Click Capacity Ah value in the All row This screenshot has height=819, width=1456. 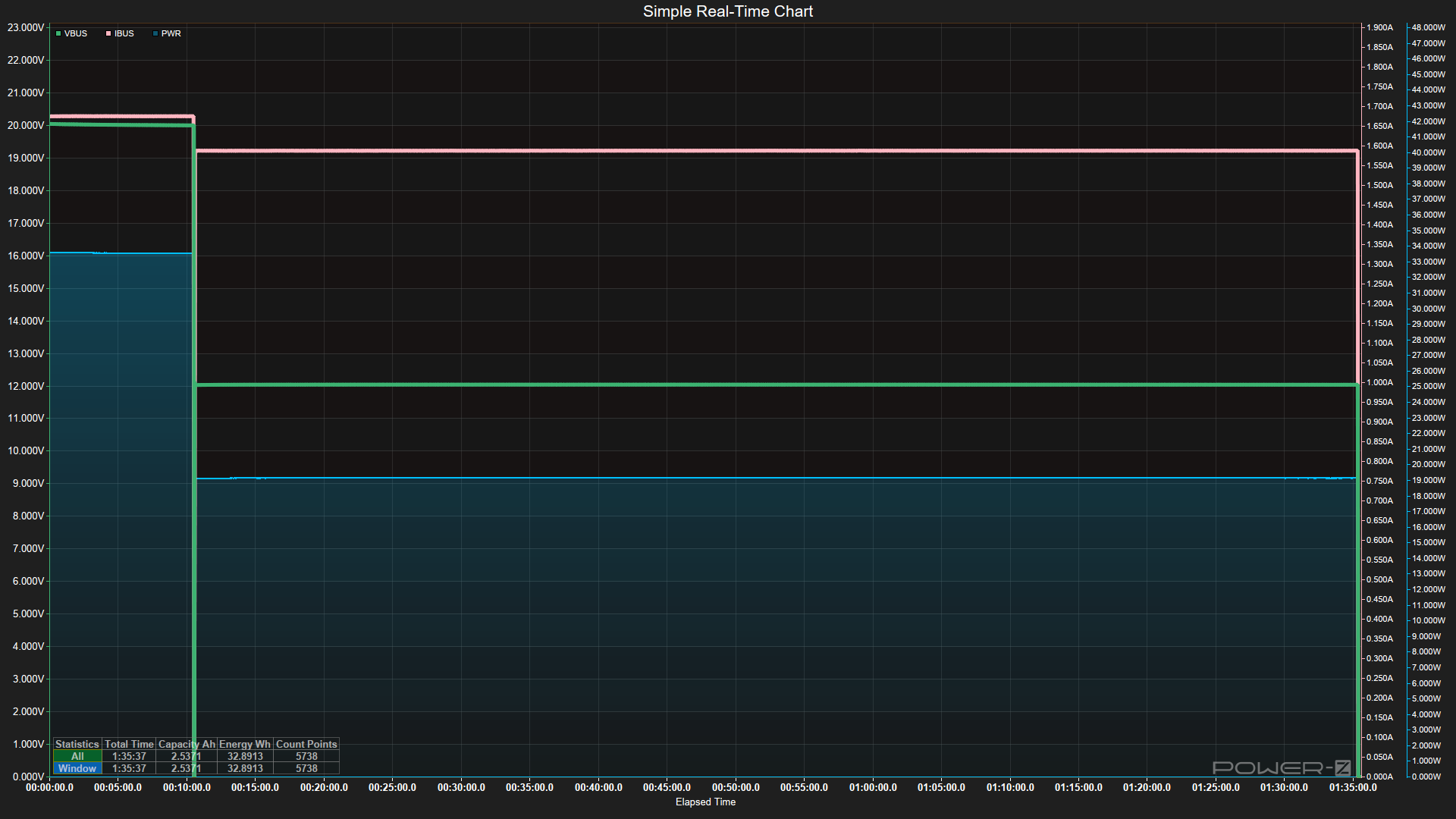click(x=187, y=756)
